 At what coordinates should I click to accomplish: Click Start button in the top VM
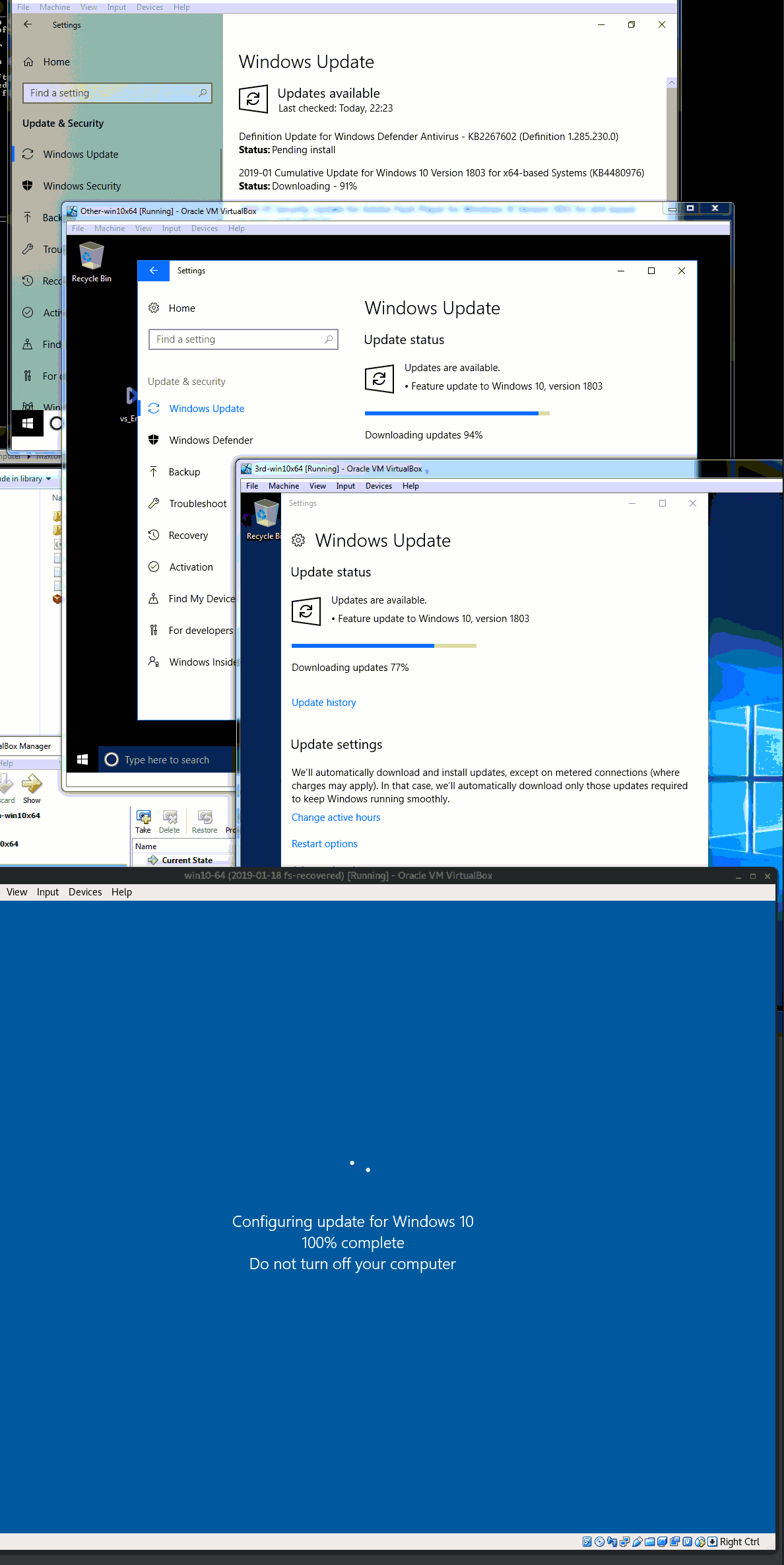coord(28,423)
